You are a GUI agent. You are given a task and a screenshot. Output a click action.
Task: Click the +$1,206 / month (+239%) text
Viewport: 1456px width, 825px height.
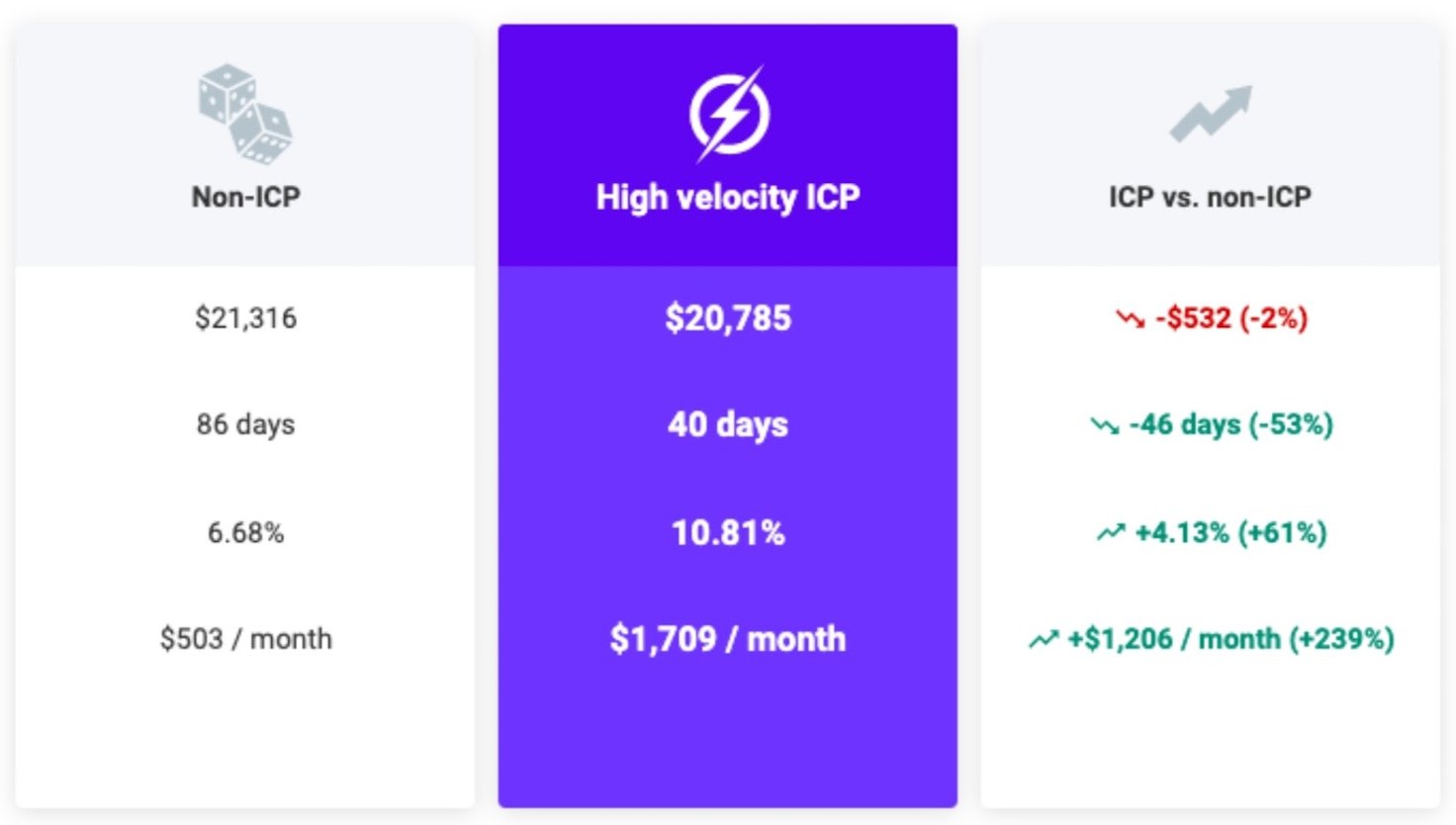coord(1230,639)
